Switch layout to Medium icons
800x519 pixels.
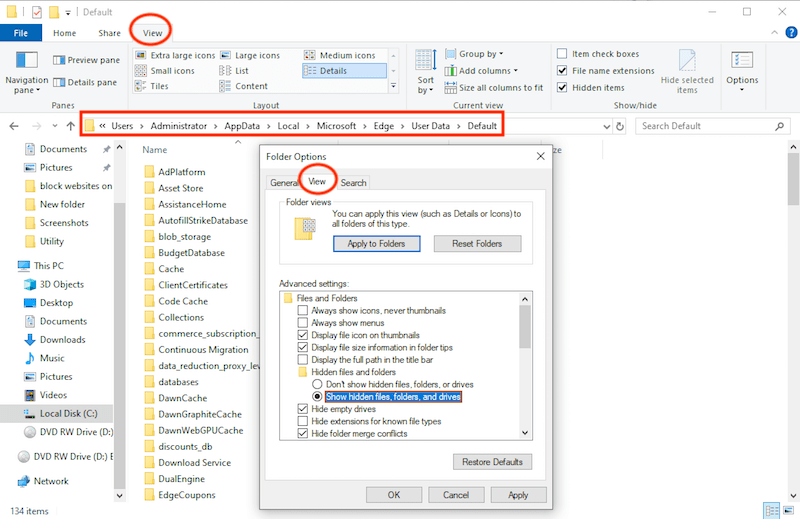[340, 55]
